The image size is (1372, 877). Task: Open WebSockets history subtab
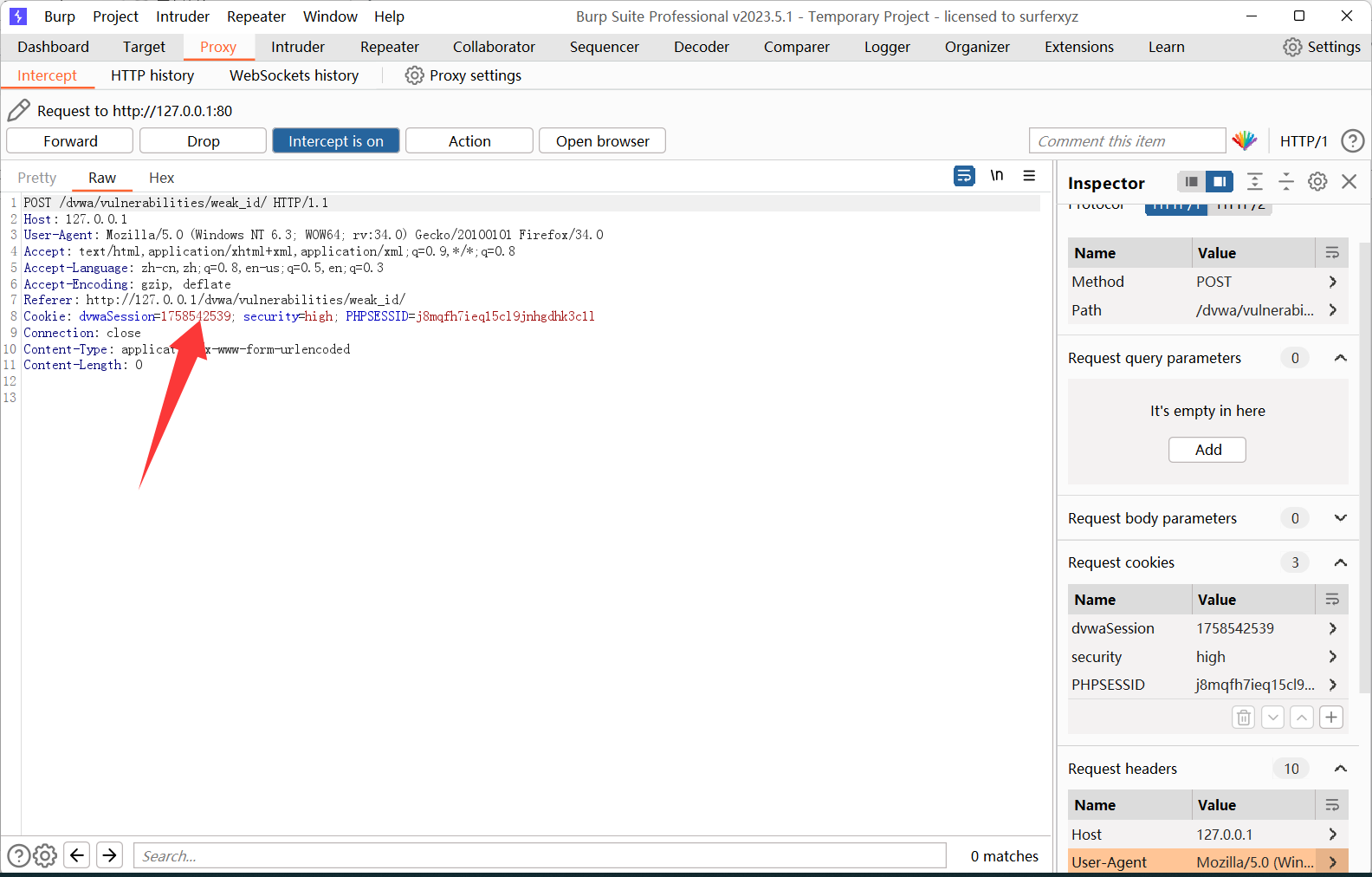(294, 75)
